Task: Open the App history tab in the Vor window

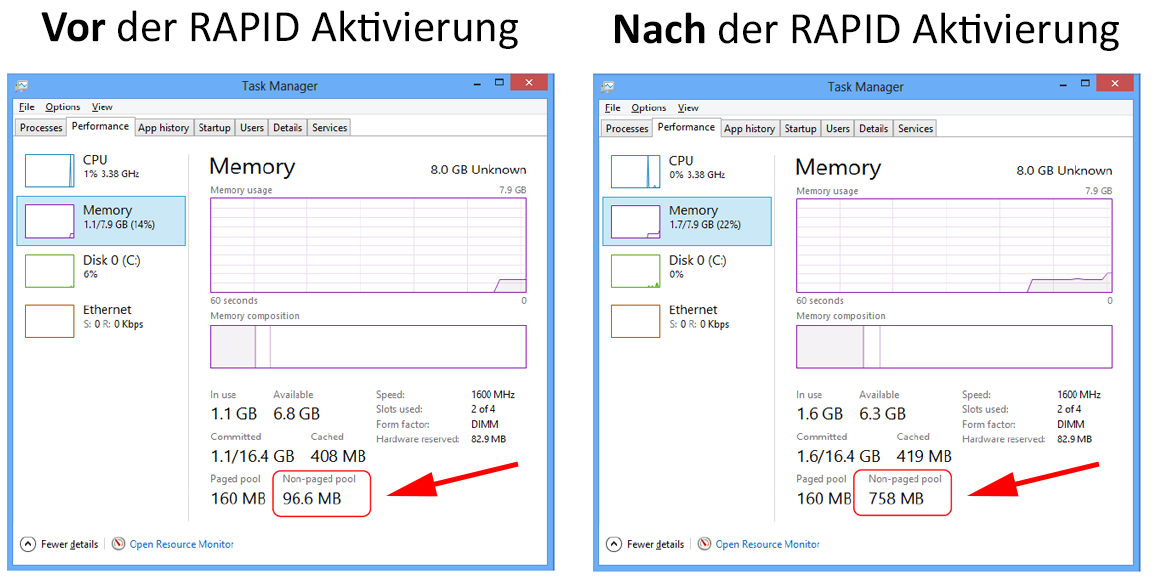Action: point(164,128)
